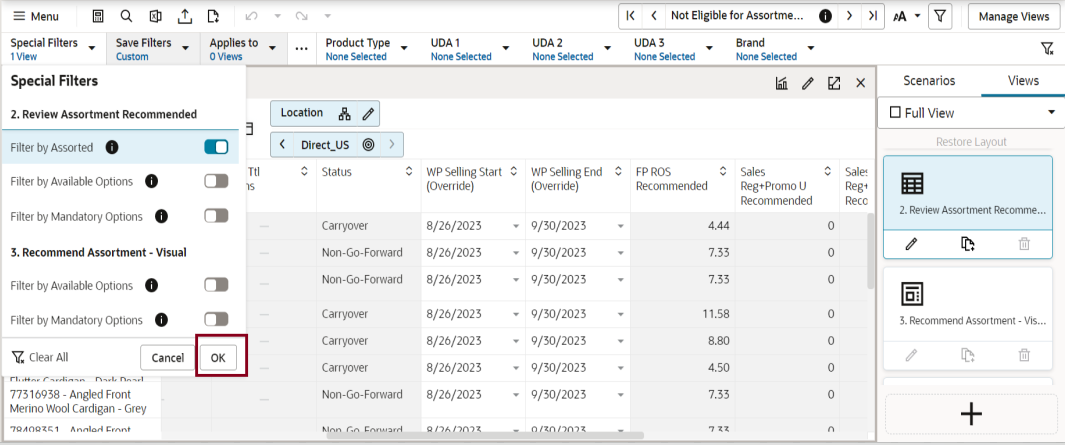
Task: Switch to the Scenarios tab
Action: pyautogui.click(x=928, y=81)
